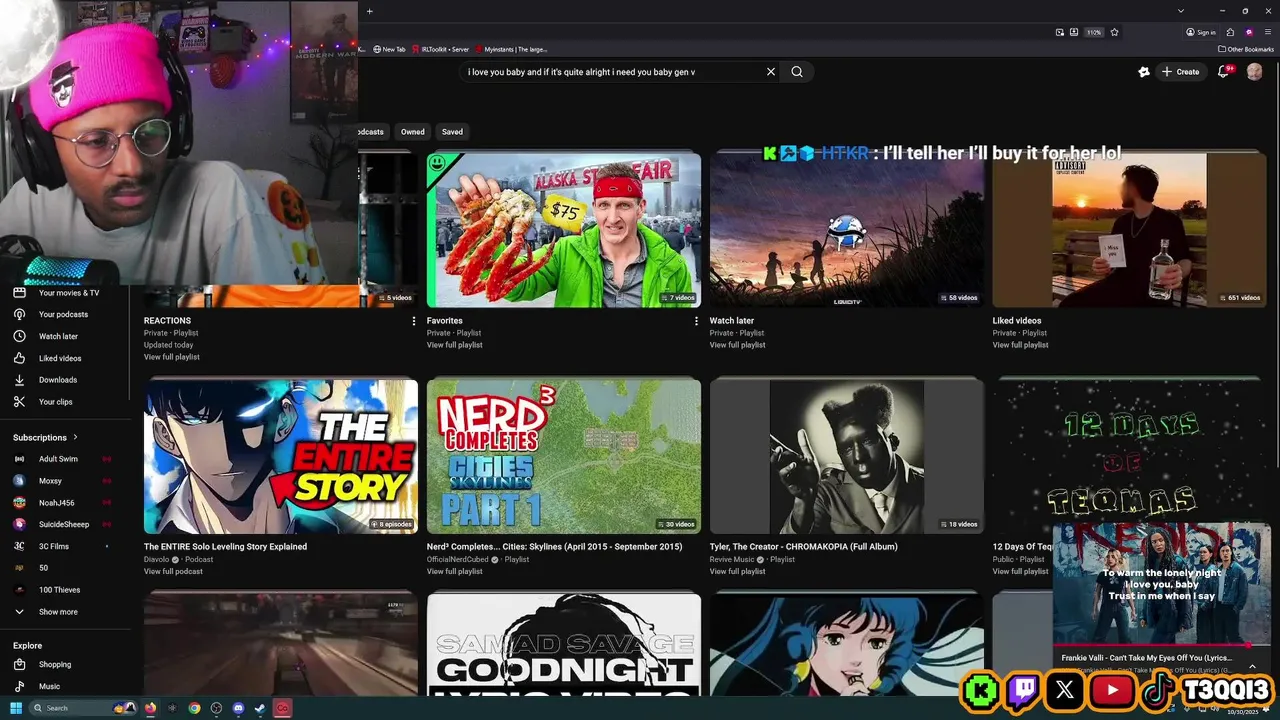Open NoahJ456 subscription channel
The width and height of the screenshot is (1280, 720).
click(65, 503)
